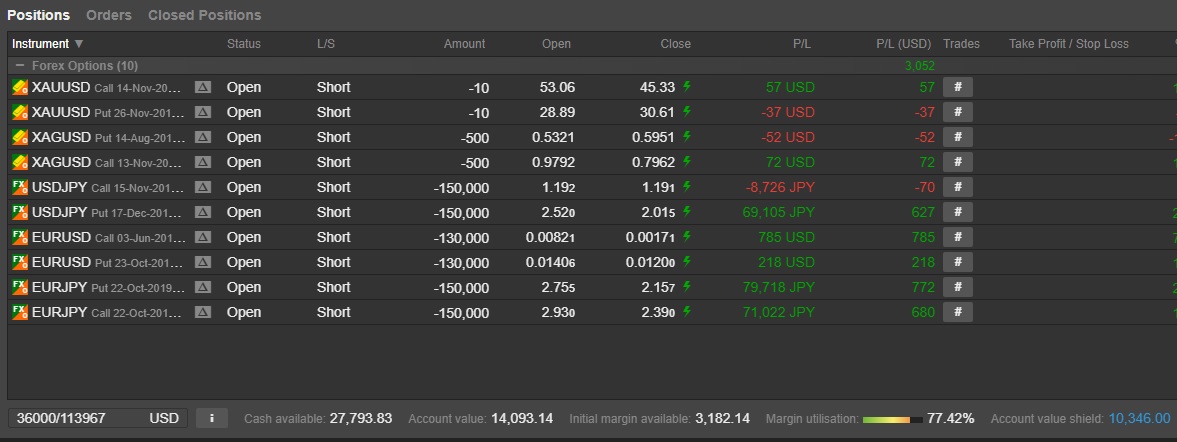Click Initial margin available 3,182.14 value

[x=722, y=418]
